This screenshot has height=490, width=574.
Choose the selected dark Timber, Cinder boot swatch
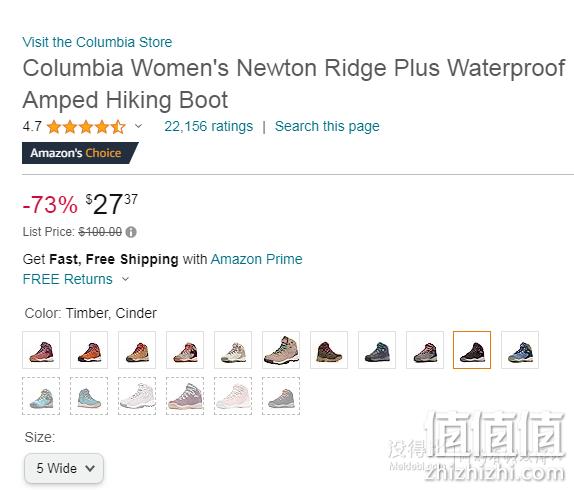coord(472,350)
